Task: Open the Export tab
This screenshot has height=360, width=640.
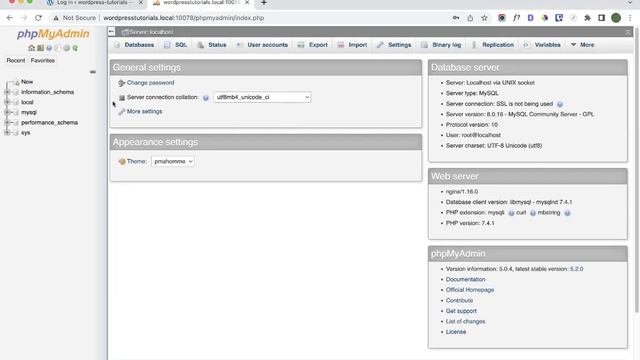Action: tap(313, 45)
